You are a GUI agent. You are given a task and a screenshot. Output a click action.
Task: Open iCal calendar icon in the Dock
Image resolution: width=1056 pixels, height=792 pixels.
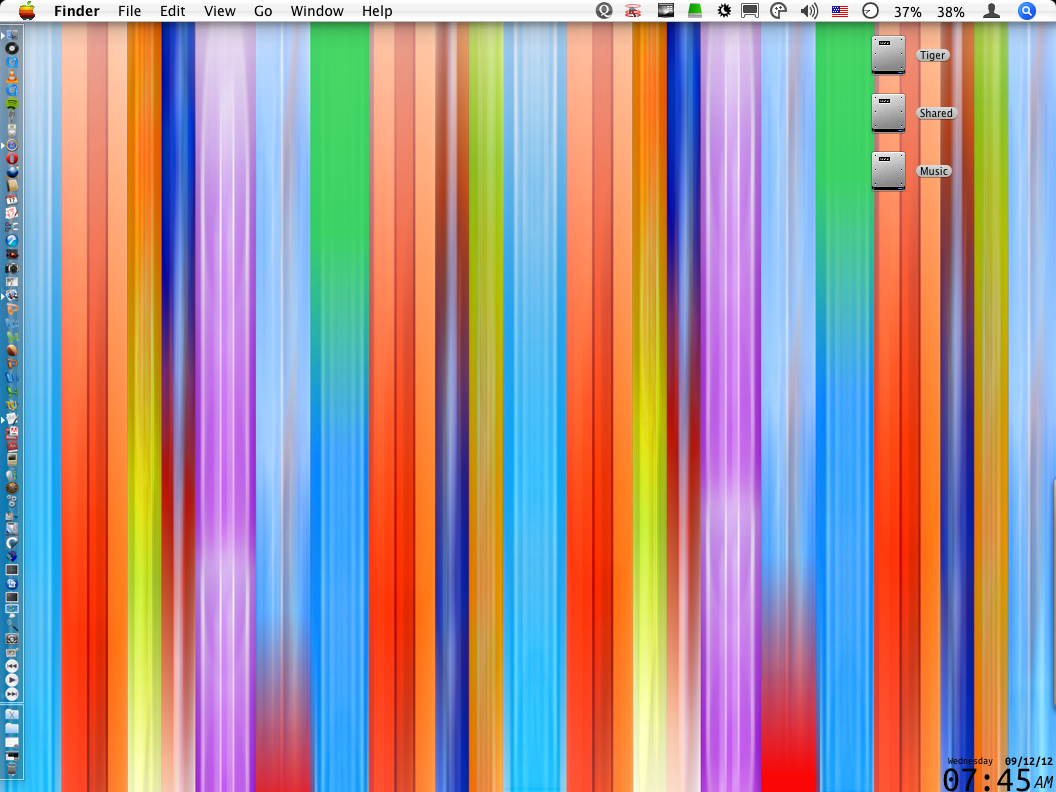[x=11, y=199]
